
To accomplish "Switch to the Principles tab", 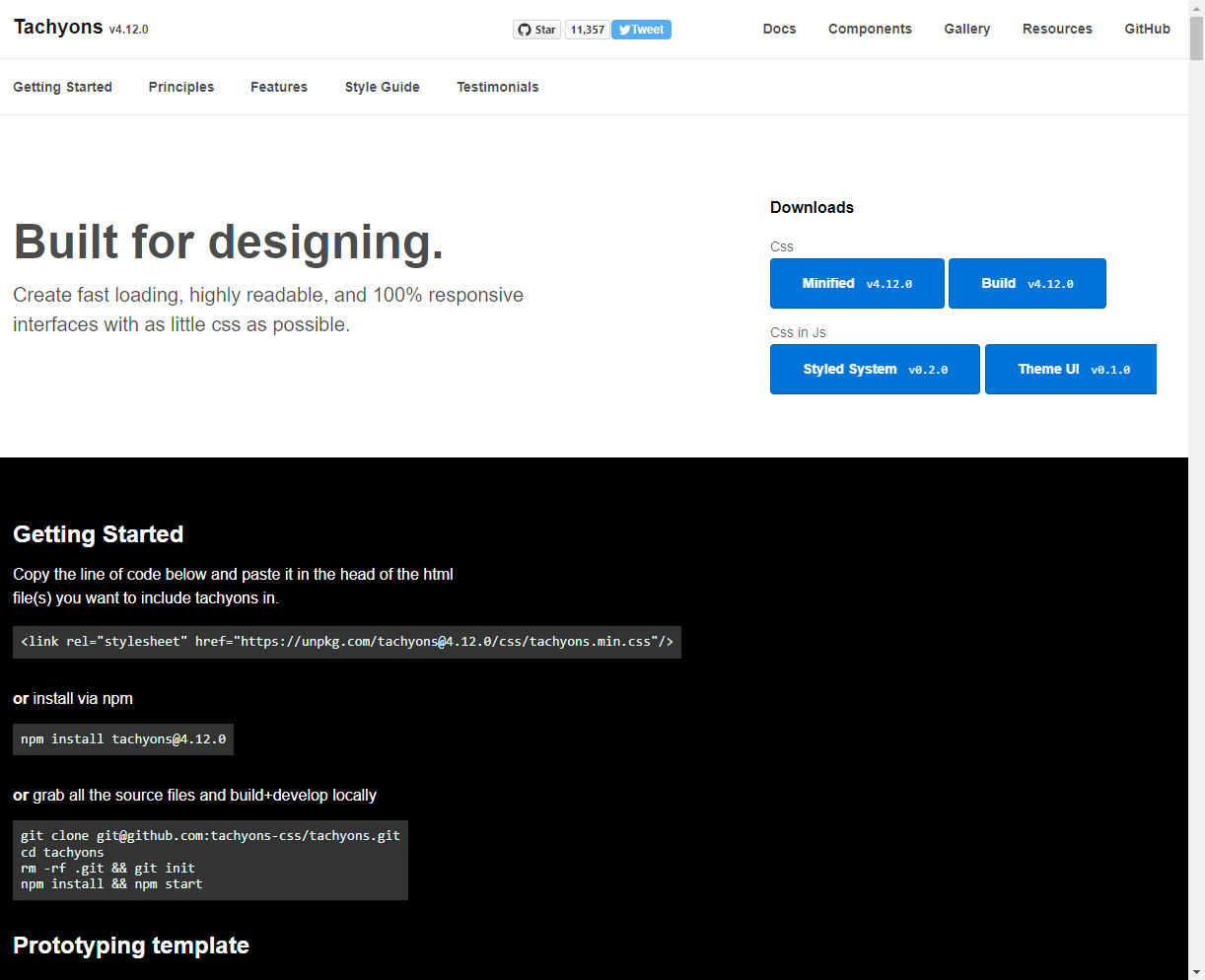I will (x=181, y=87).
